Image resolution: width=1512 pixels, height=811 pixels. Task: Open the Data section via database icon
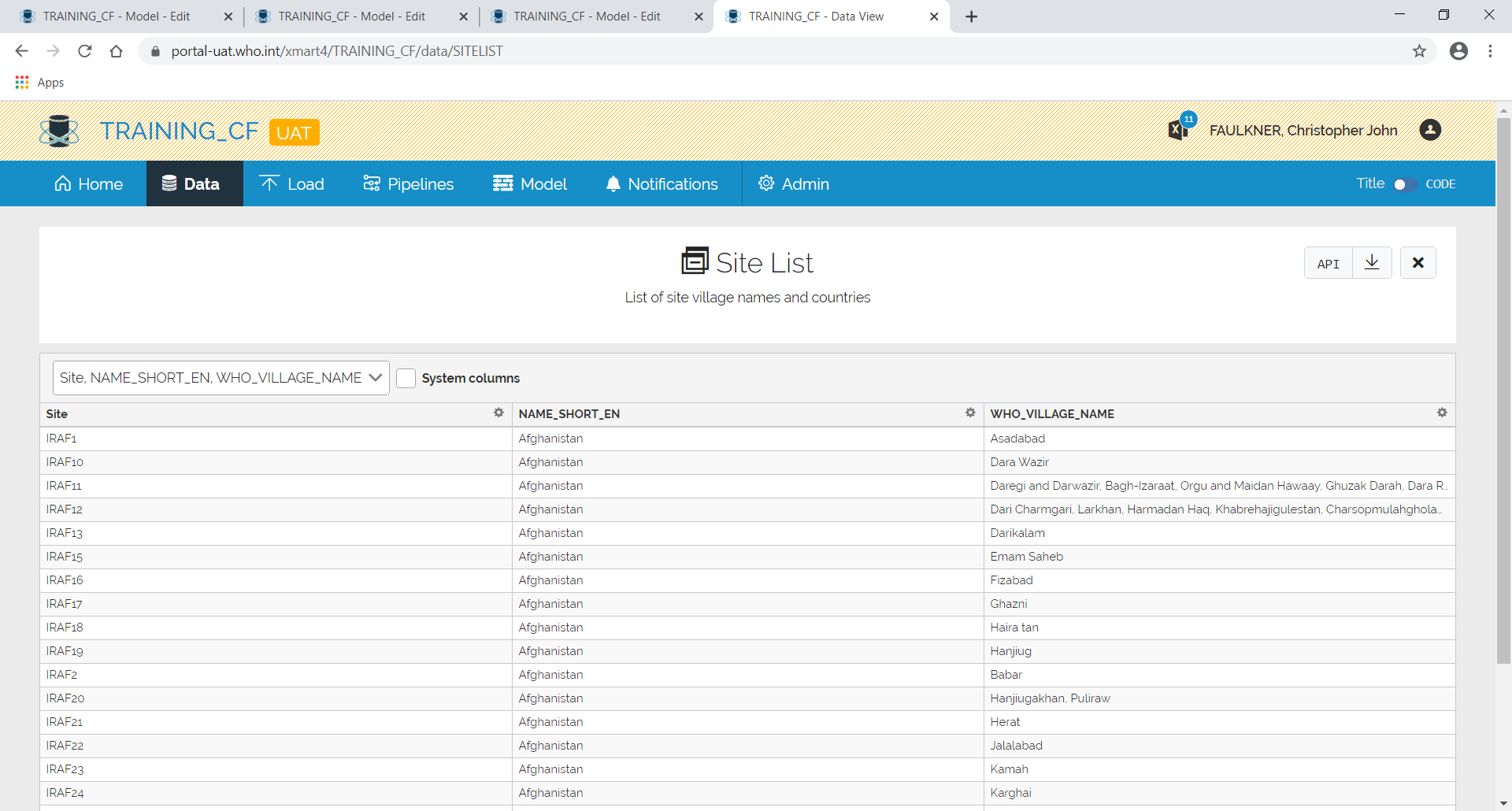pyautogui.click(x=169, y=183)
